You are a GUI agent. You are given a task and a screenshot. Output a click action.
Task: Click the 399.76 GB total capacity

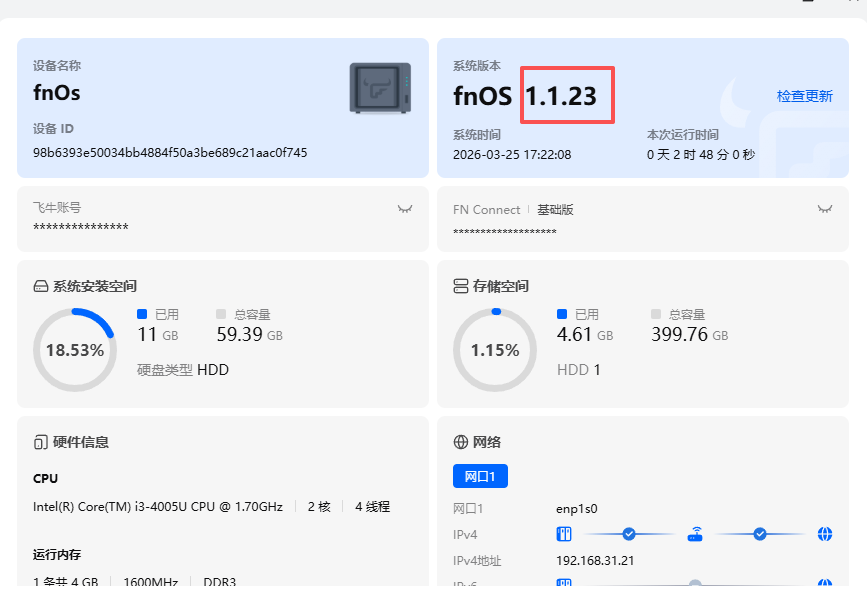(690, 335)
